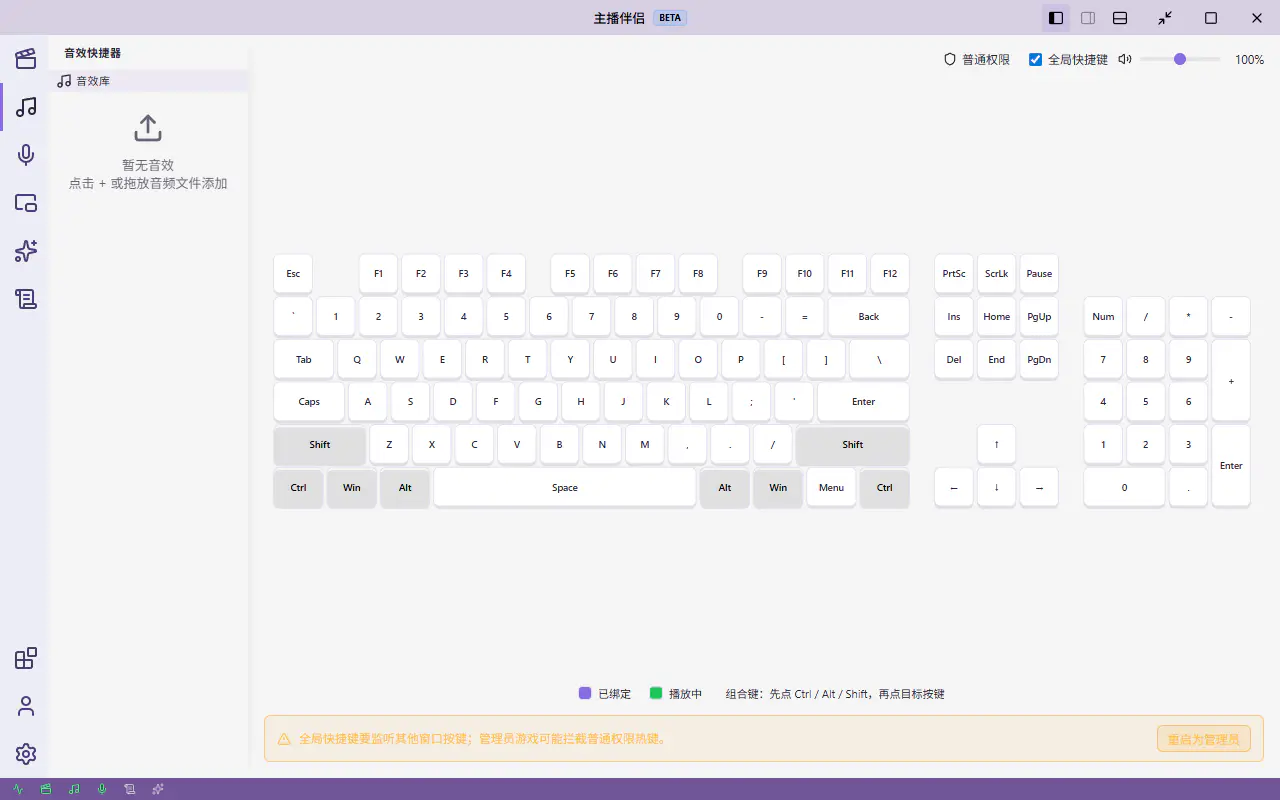The height and width of the screenshot is (800, 1280).
Task: Click the 普通权限 permission label
Action: (x=986, y=60)
